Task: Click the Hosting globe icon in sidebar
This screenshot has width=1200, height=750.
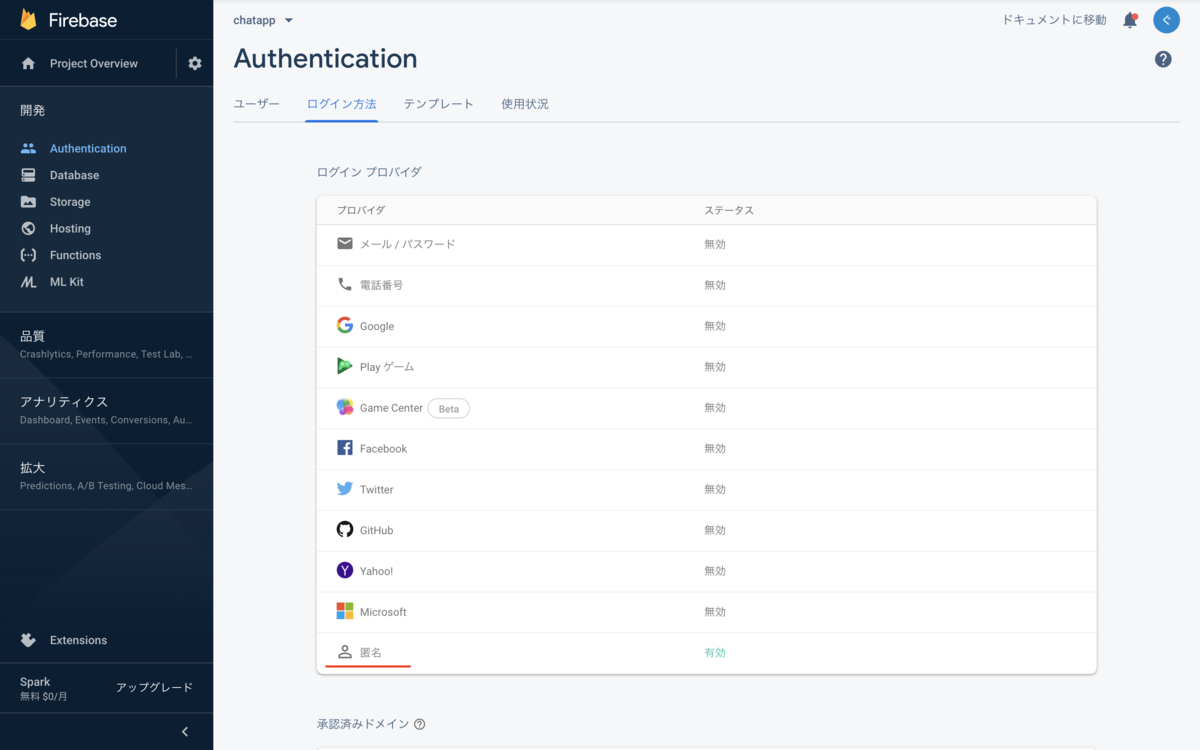Action: pos(28,228)
